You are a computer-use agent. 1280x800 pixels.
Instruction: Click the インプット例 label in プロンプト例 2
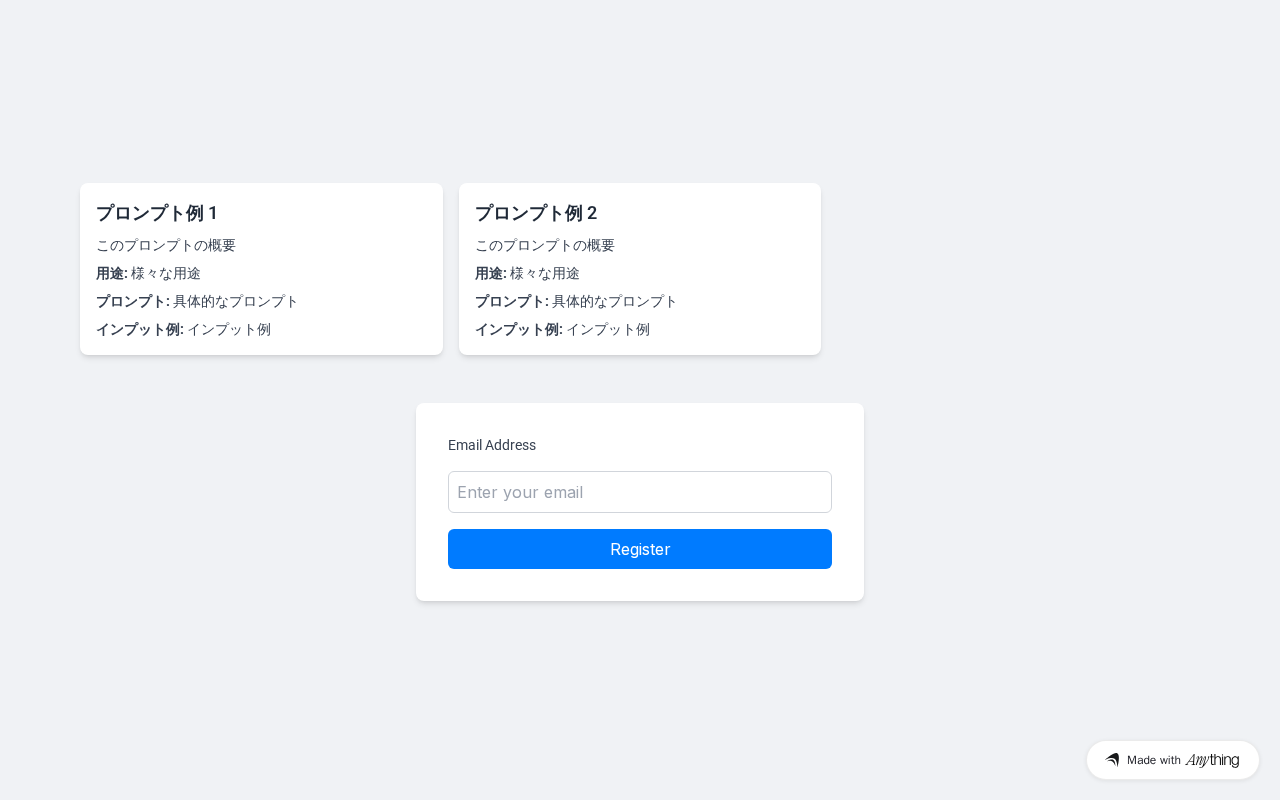pos(518,329)
